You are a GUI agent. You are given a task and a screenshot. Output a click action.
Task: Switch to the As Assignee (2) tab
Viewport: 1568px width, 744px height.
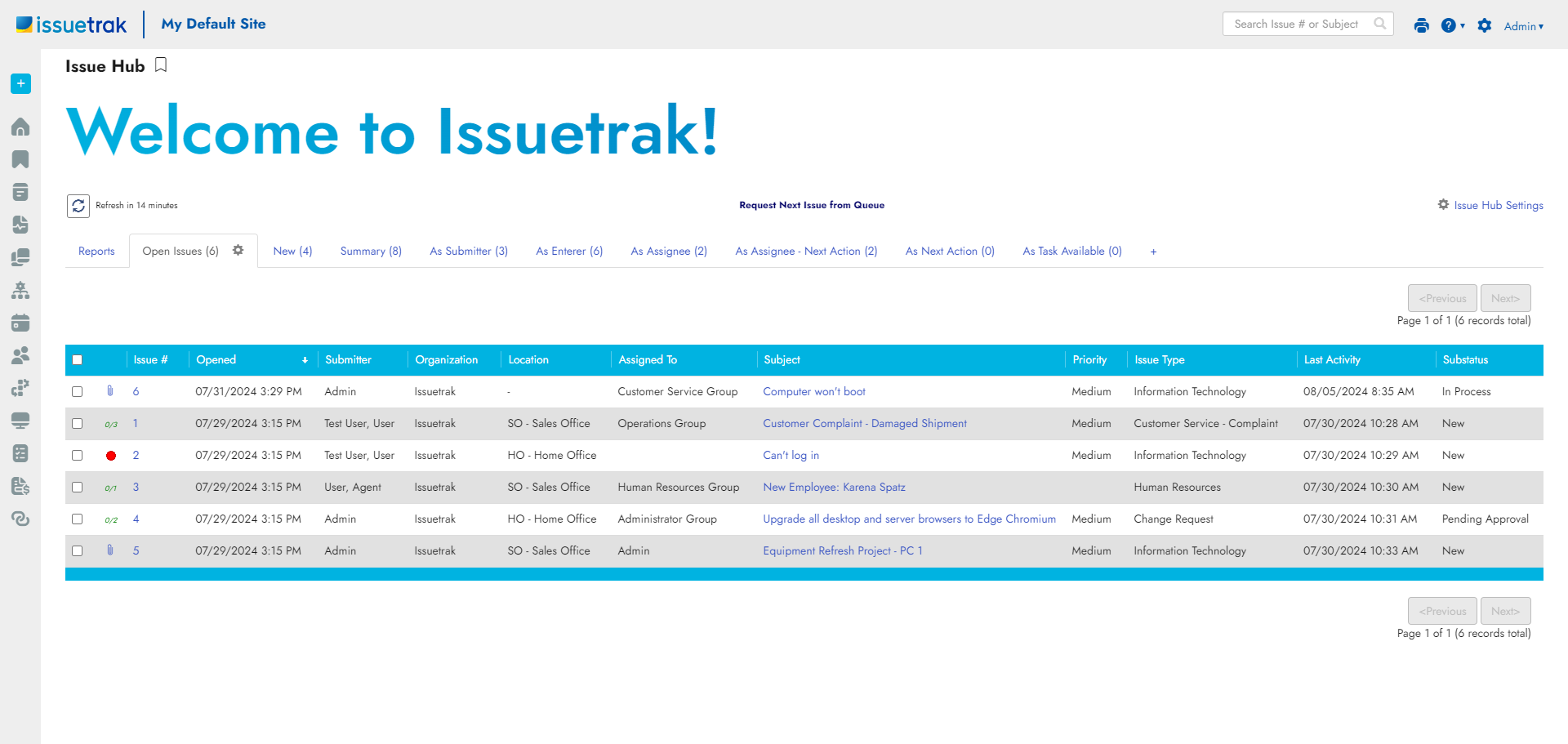(669, 251)
